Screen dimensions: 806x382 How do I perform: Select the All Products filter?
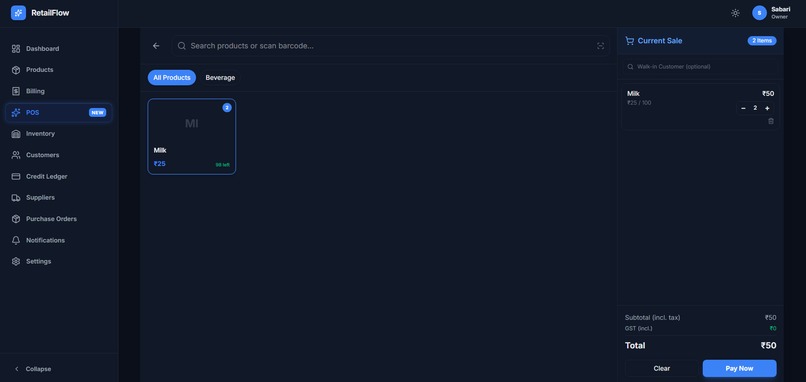(172, 78)
